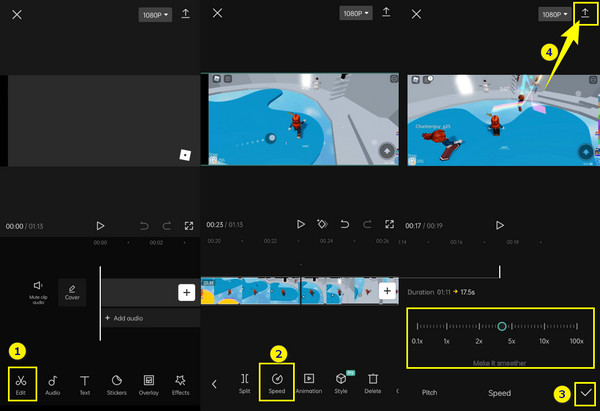Add a clip with plus button in middle panel
Screen dimensions: 600x411
[387, 291]
